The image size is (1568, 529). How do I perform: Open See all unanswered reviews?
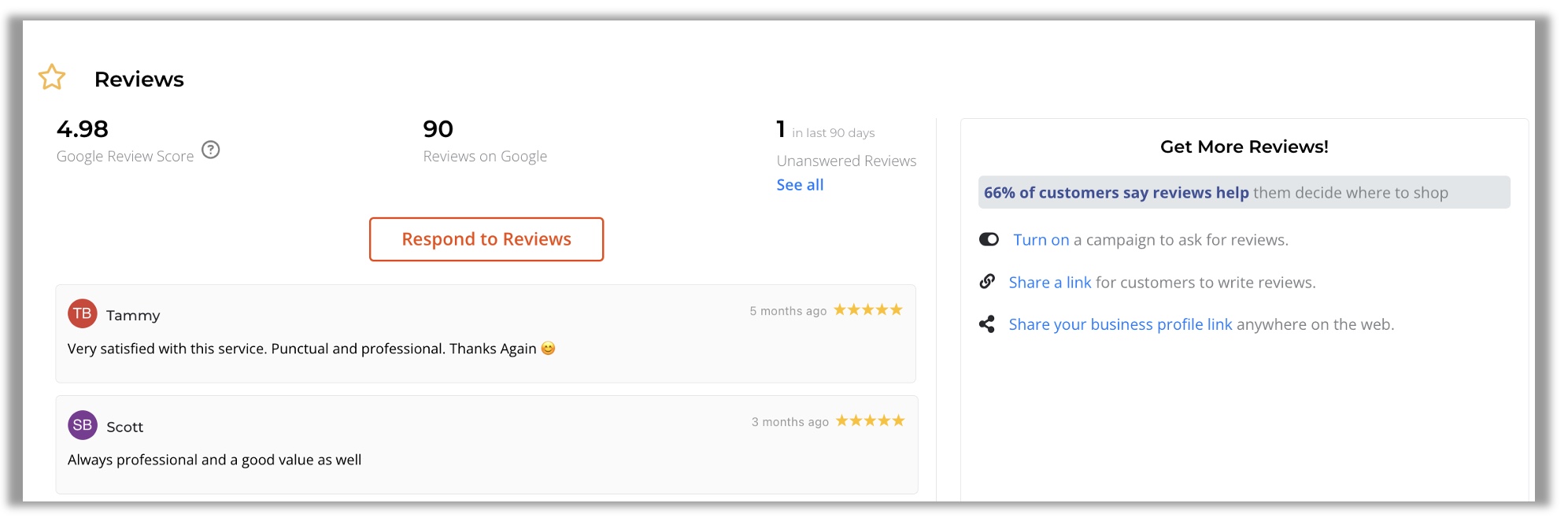[800, 185]
